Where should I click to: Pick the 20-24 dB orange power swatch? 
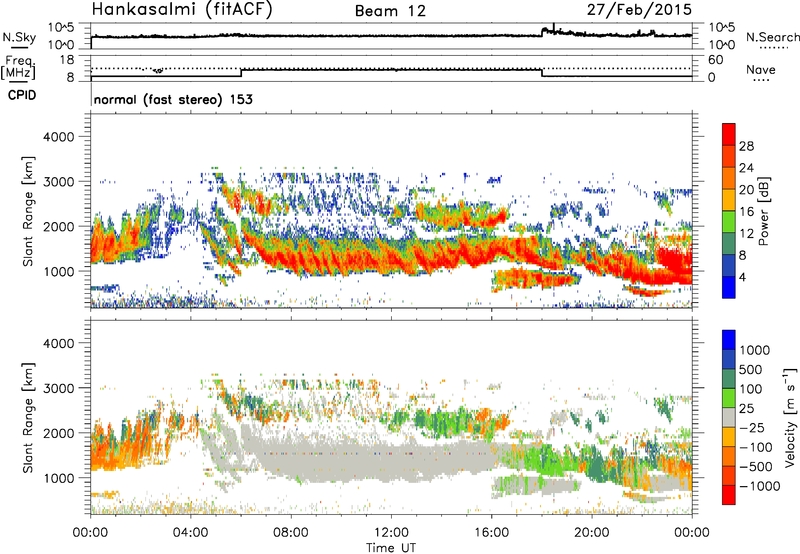tap(729, 179)
